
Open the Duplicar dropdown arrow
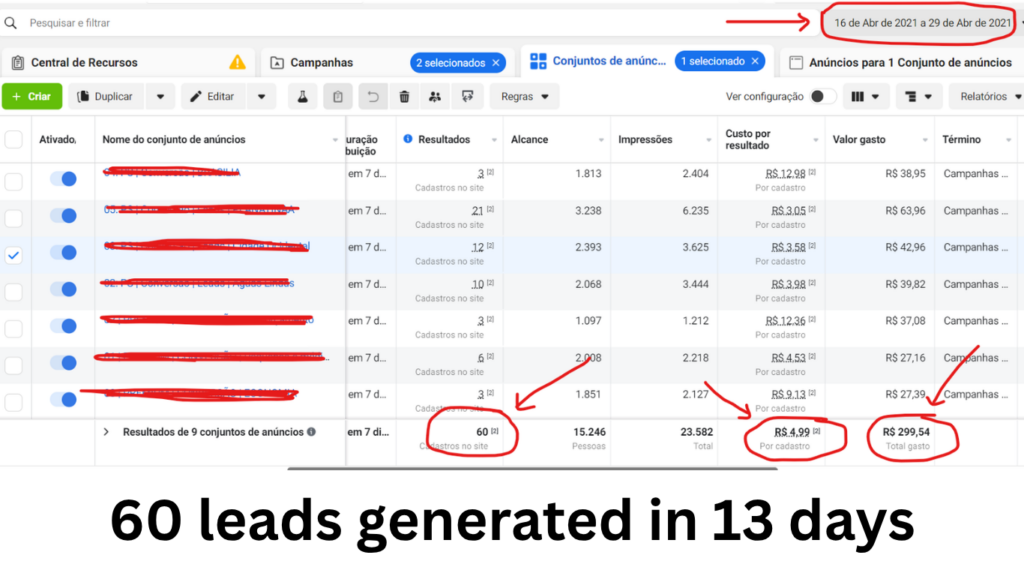point(160,97)
